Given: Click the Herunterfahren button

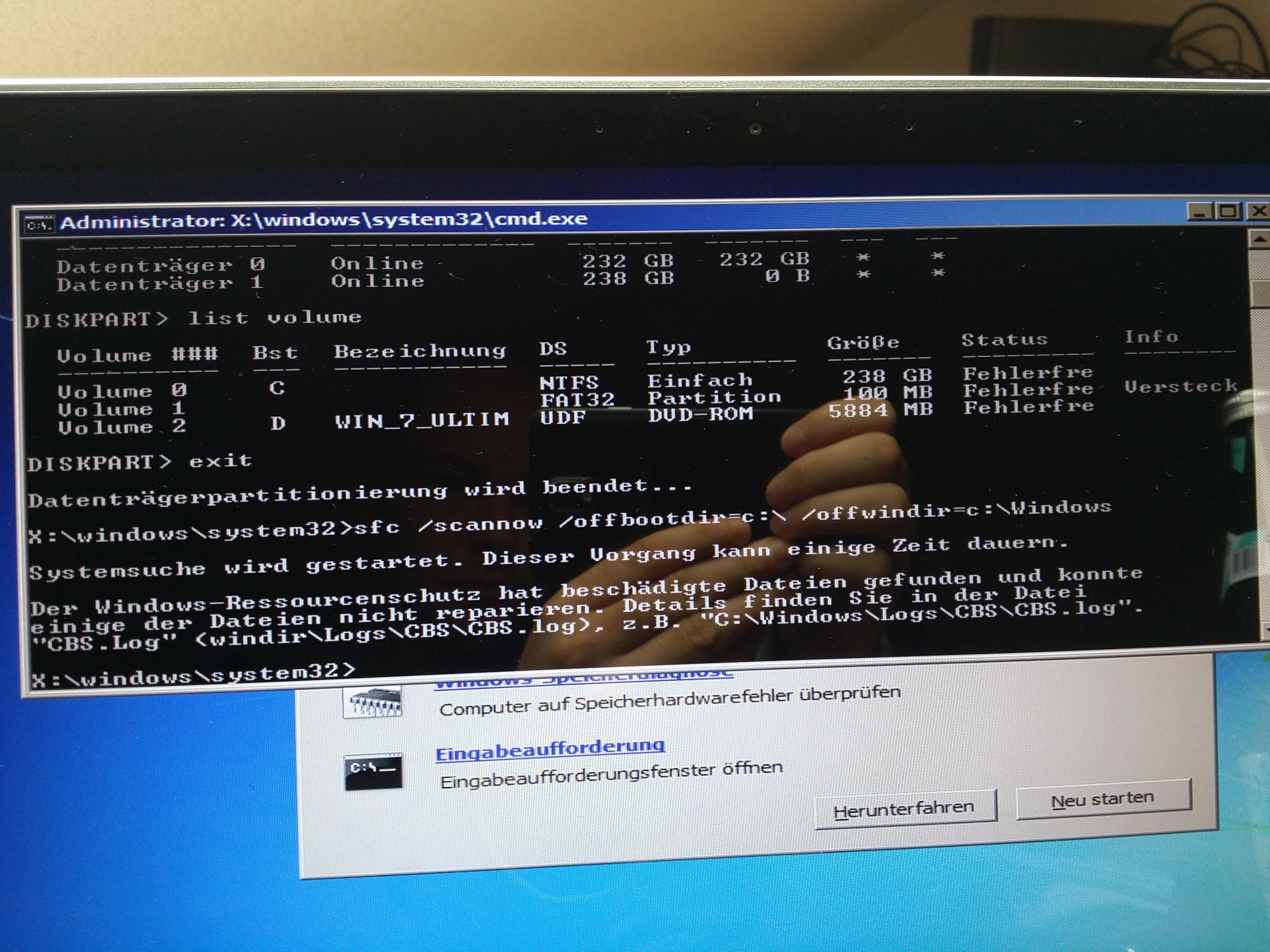Looking at the screenshot, I should pyautogui.click(x=905, y=809).
